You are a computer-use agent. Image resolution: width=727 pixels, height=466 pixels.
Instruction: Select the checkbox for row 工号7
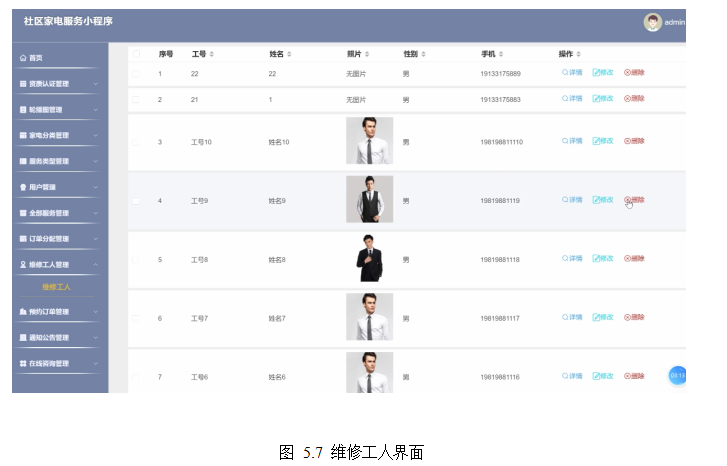tap(135, 319)
